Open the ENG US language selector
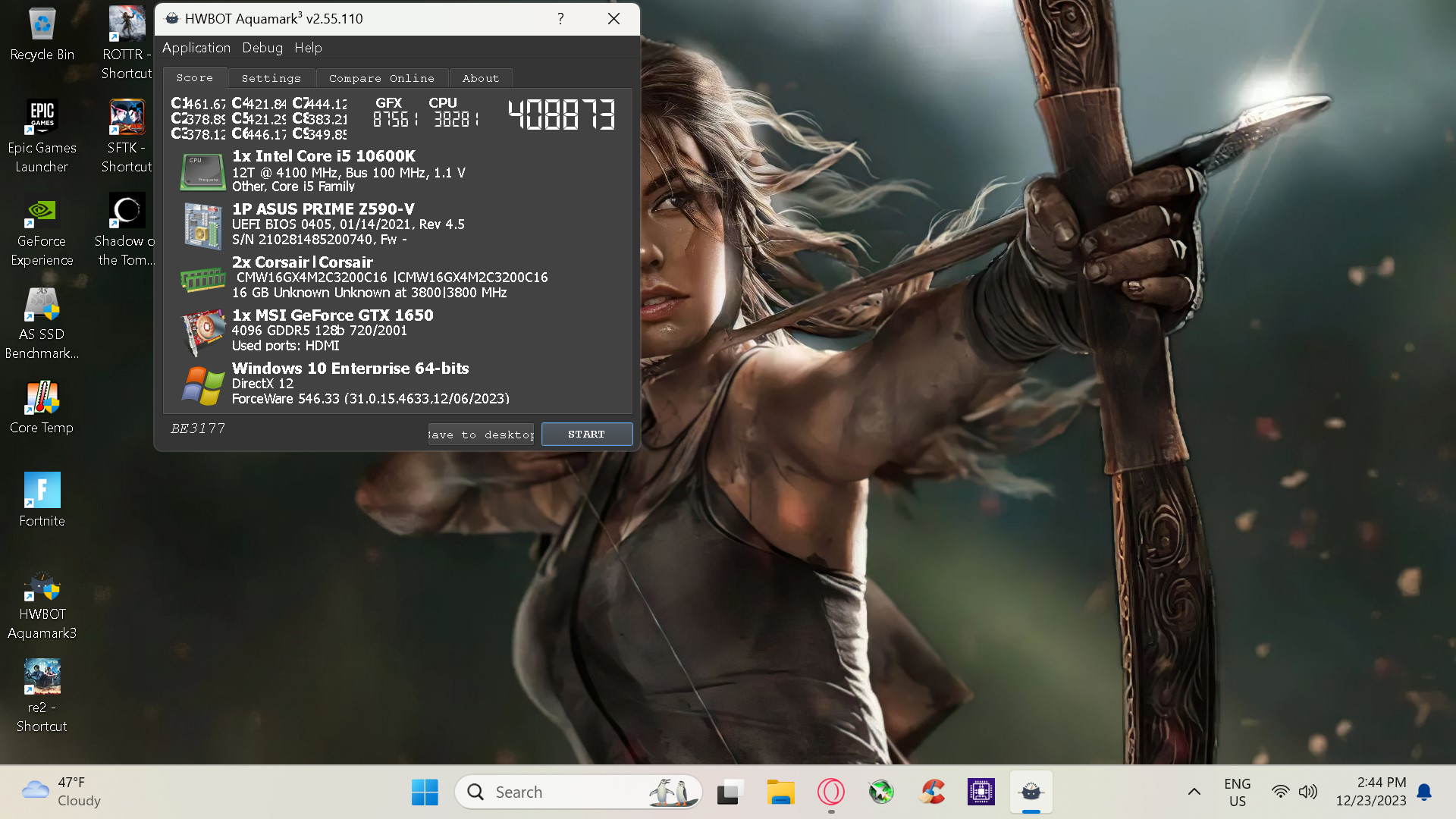This screenshot has height=819, width=1456. pyautogui.click(x=1237, y=792)
